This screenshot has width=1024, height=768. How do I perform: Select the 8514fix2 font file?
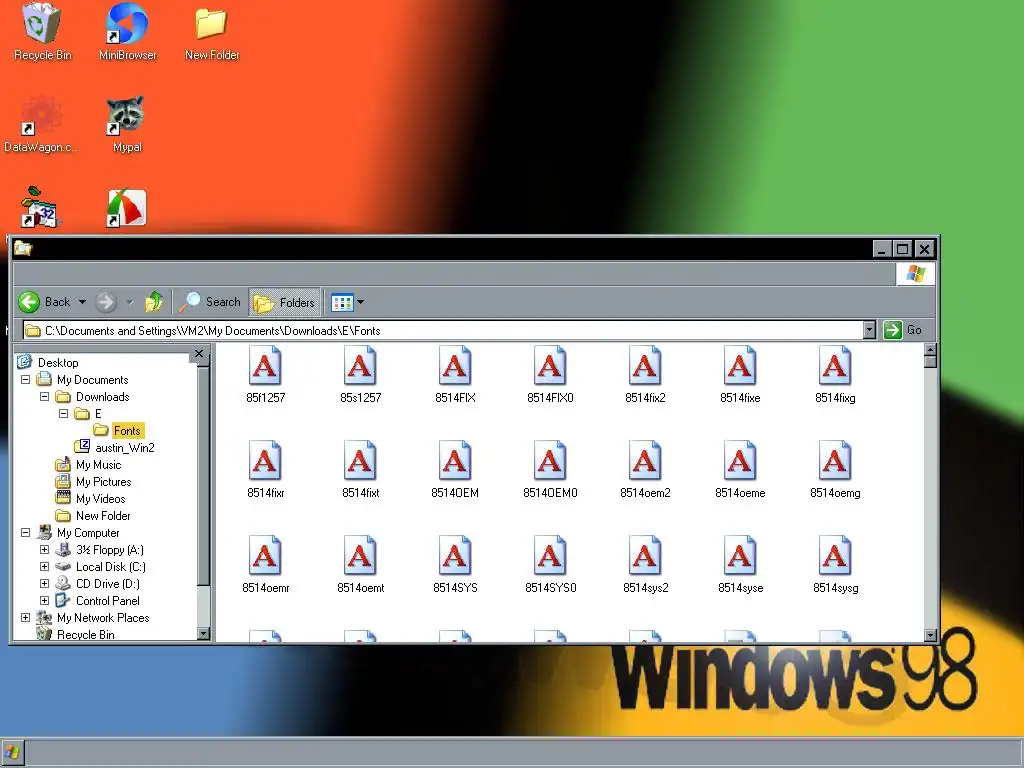[645, 374]
